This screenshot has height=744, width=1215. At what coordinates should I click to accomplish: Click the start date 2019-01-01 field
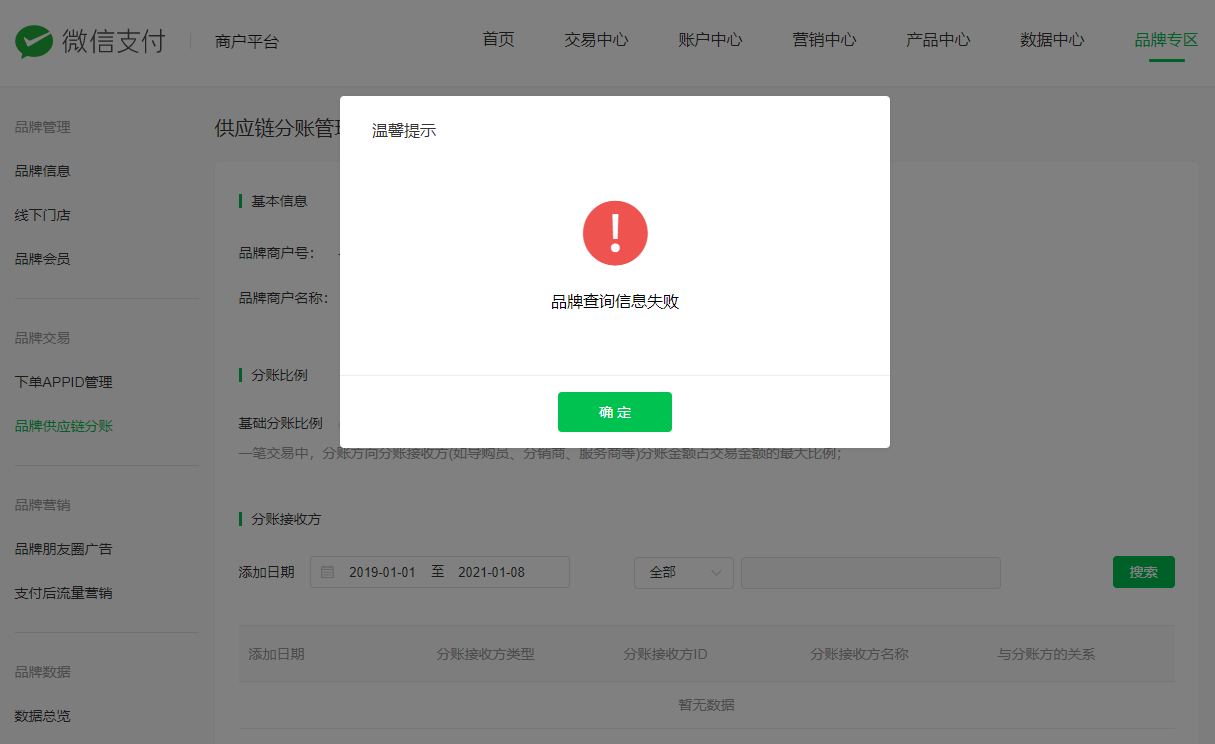(382, 572)
